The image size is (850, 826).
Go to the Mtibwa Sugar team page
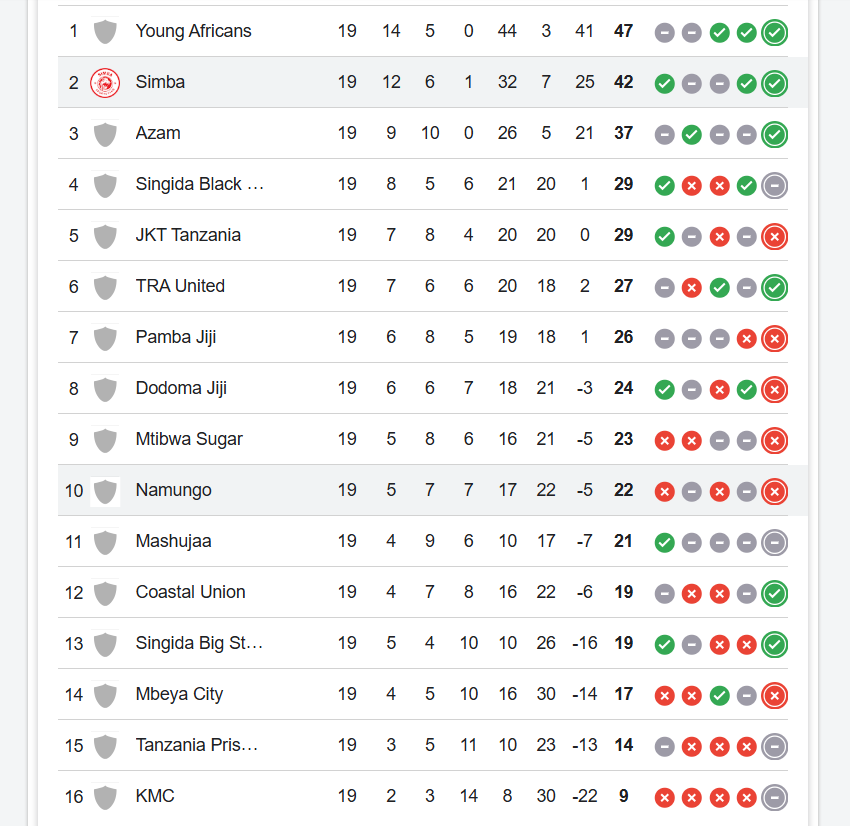[189, 439]
